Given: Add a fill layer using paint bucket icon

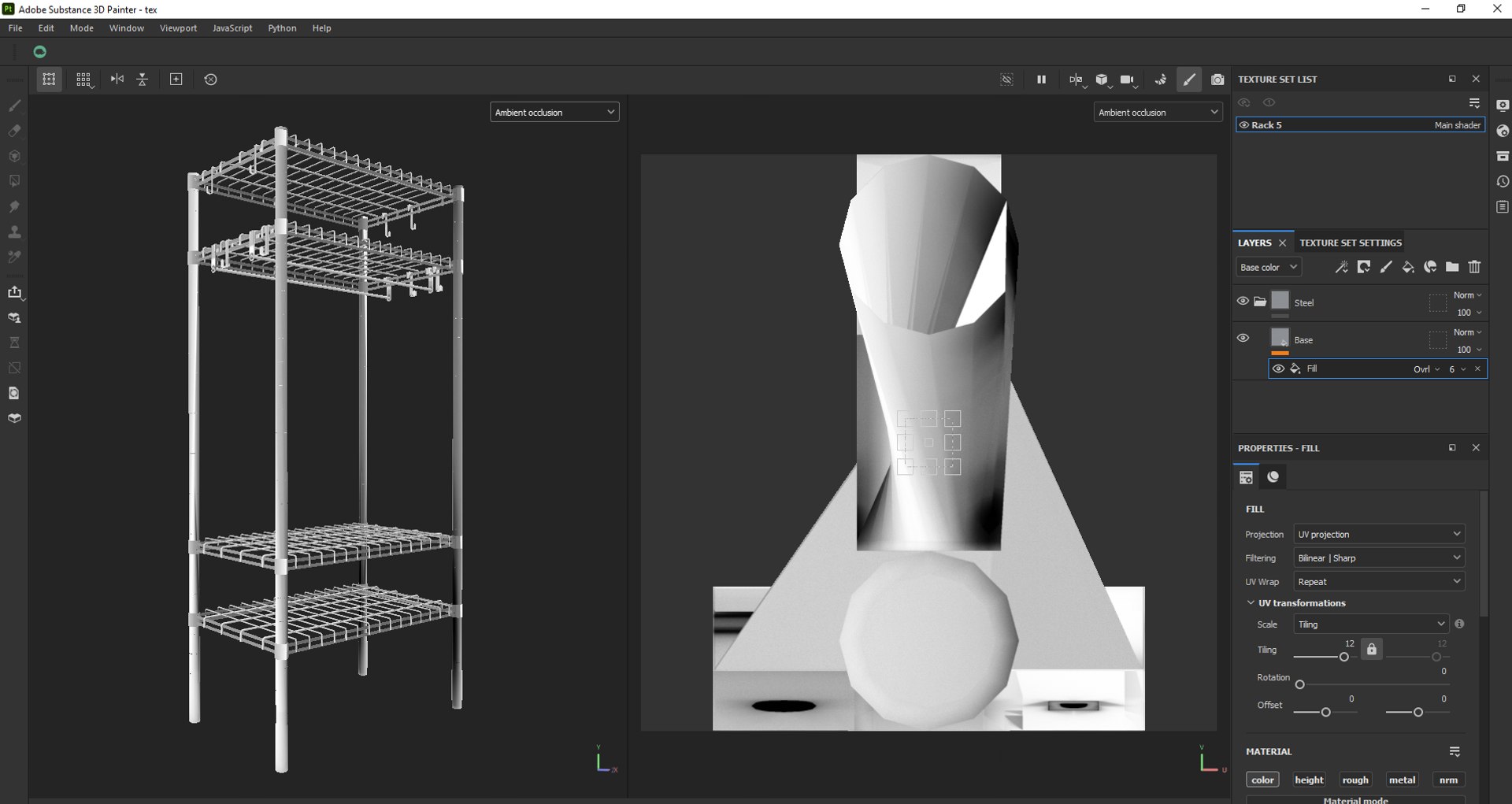Looking at the screenshot, I should (x=1408, y=267).
